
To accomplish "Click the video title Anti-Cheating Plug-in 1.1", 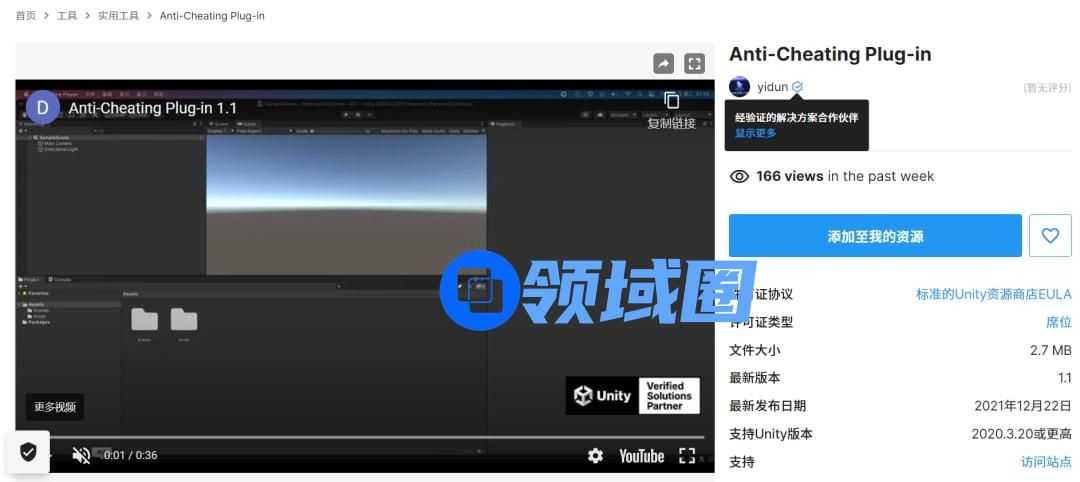I will point(152,107).
